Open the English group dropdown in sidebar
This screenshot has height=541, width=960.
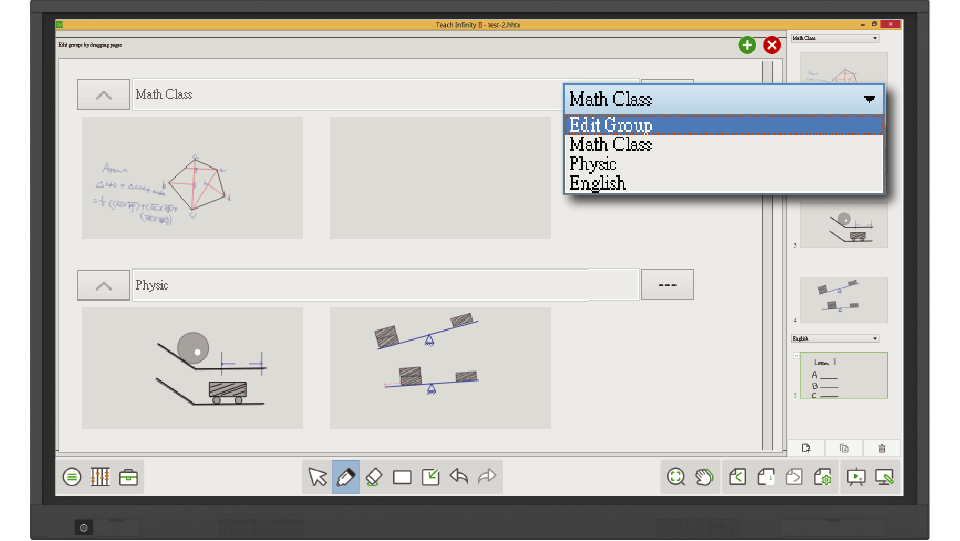(835, 339)
